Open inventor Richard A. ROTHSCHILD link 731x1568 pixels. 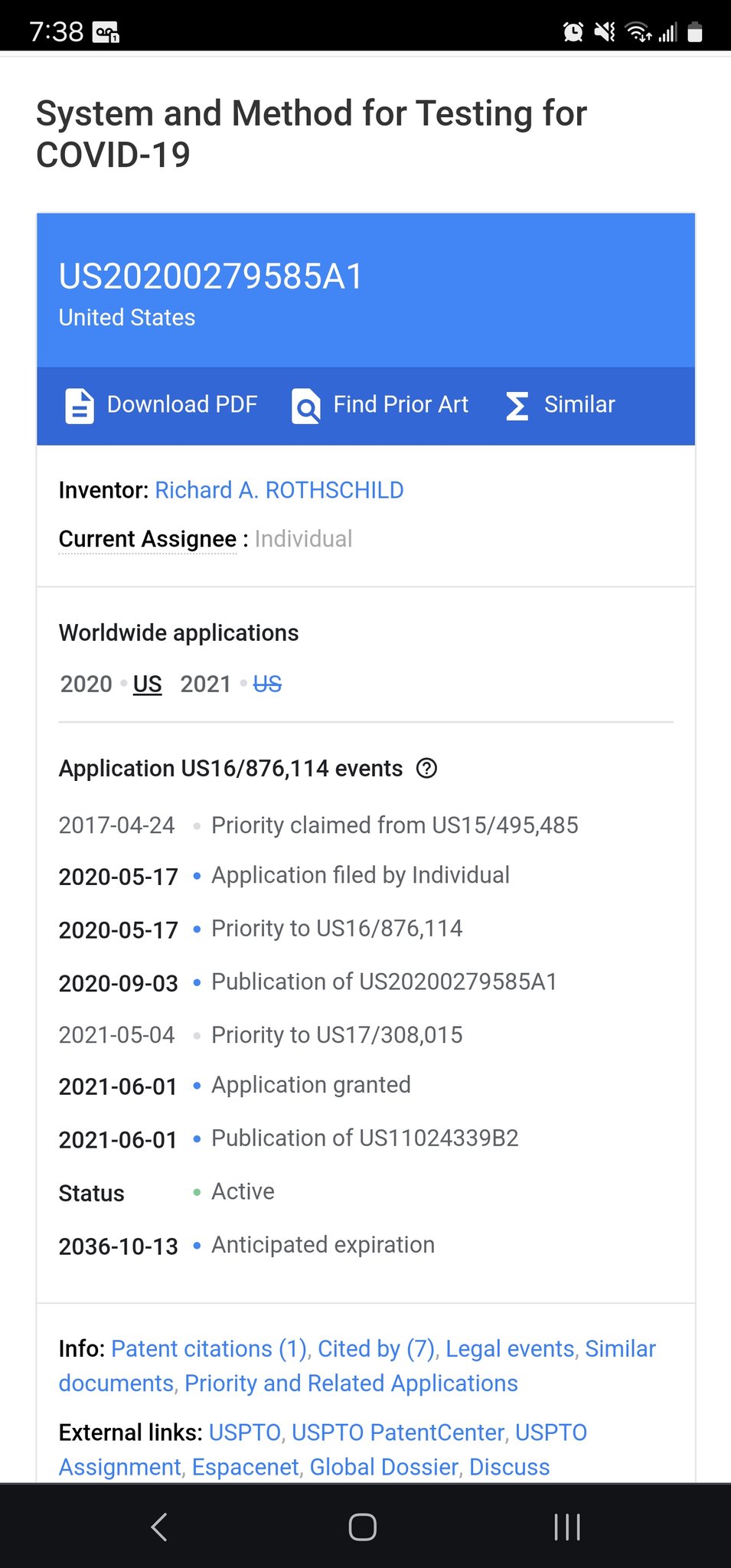point(279,490)
